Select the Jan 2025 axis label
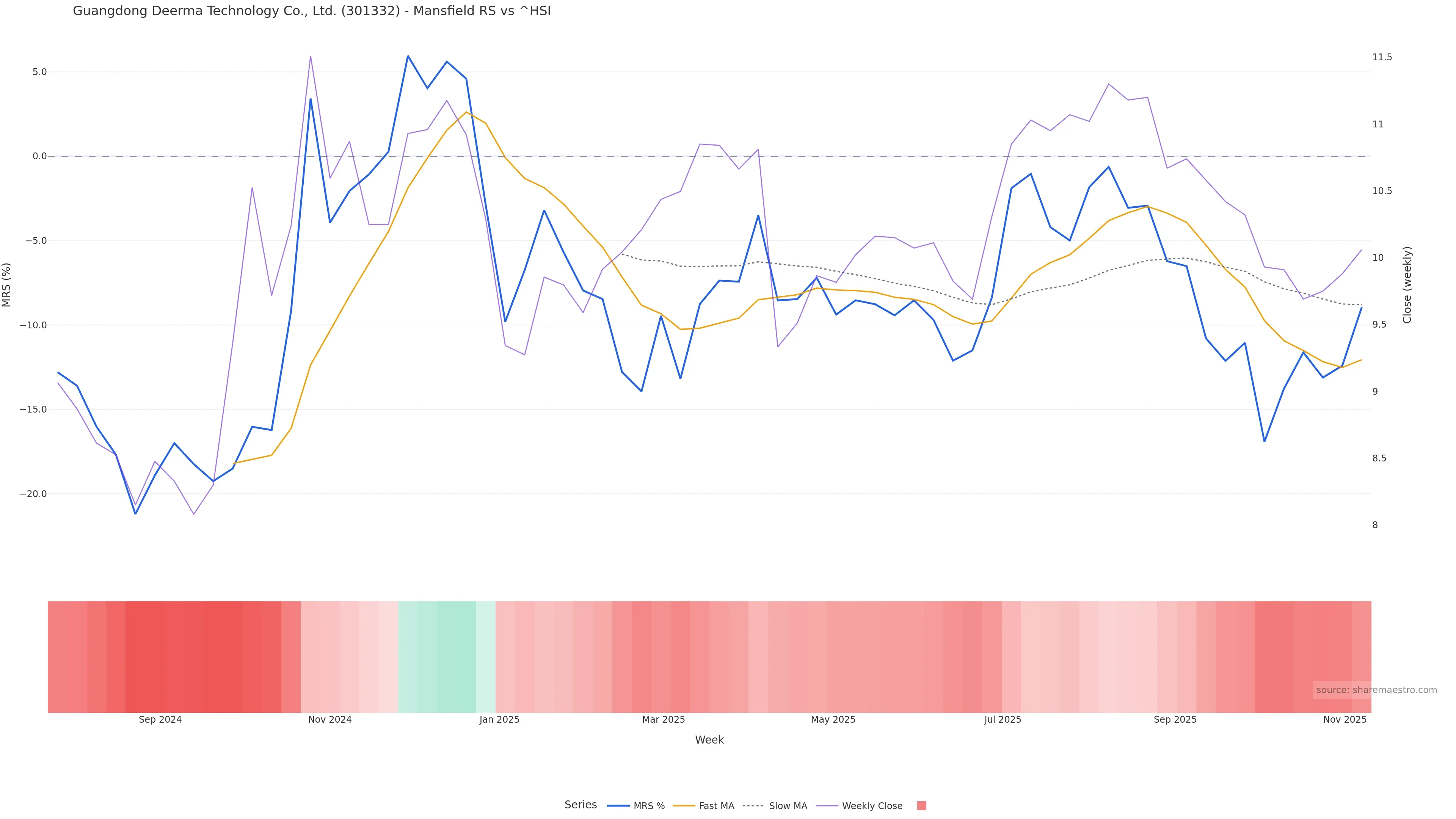The height and width of the screenshot is (819, 1456). pos(499,720)
